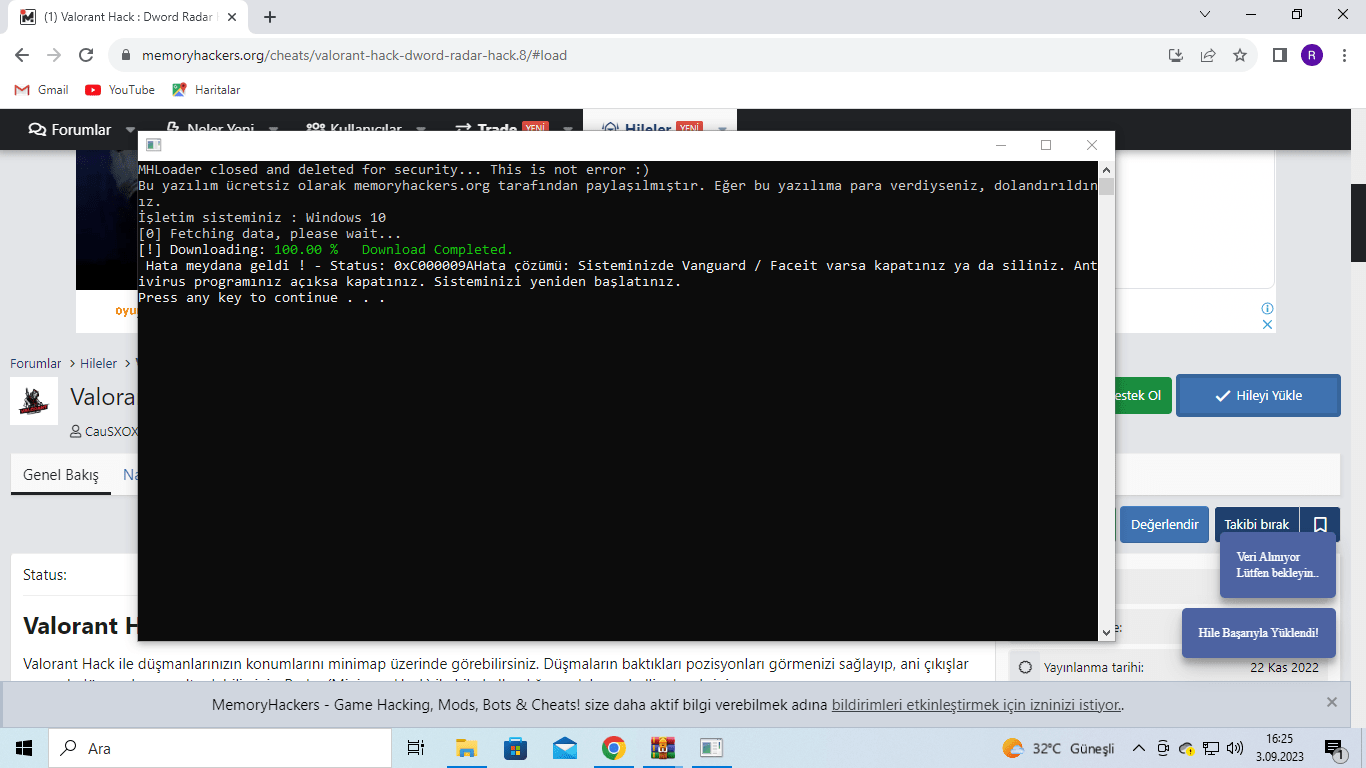Open the YouTube bookmark
The image size is (1366, 768).
tap(120, 90)
